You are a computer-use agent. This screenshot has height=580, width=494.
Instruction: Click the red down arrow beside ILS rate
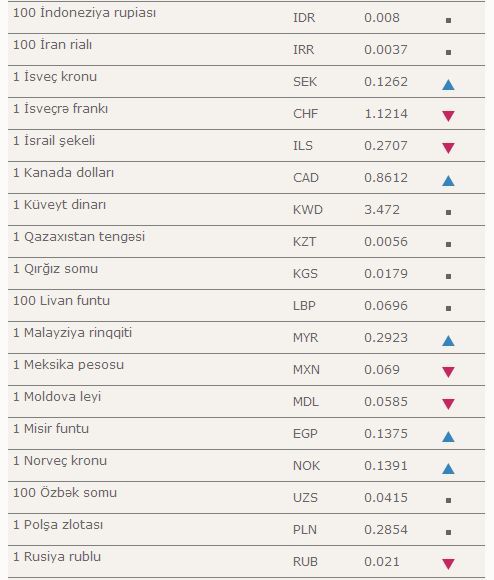coord(448,148)
